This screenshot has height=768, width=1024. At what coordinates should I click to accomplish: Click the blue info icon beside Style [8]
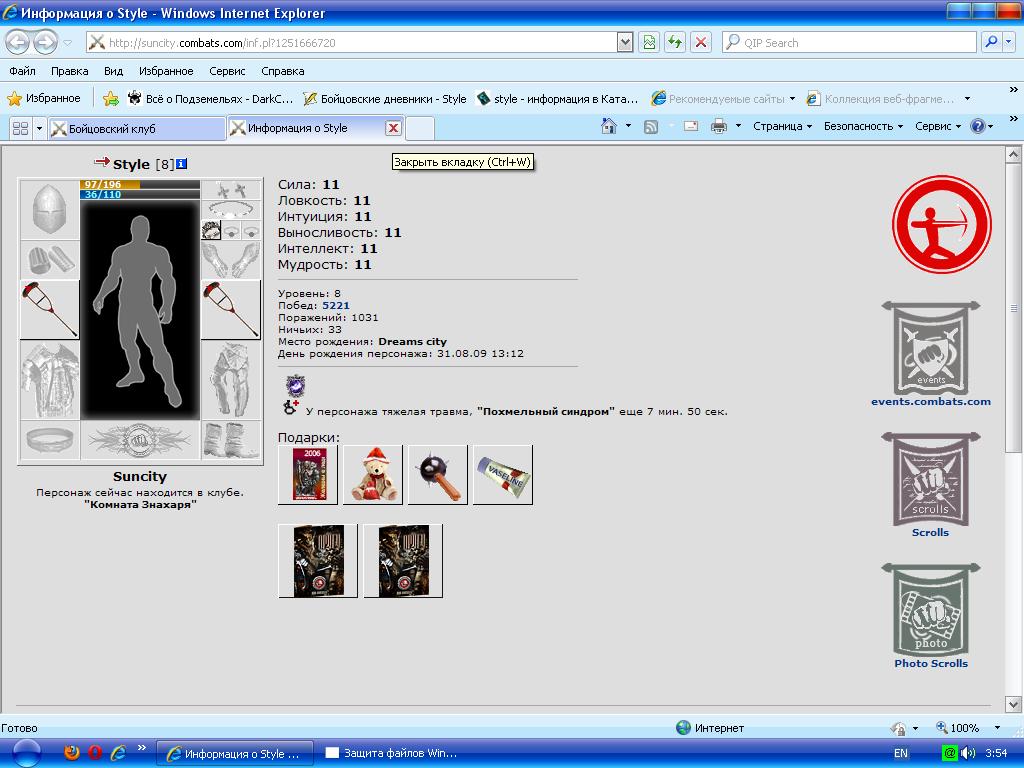coord(182,164)
